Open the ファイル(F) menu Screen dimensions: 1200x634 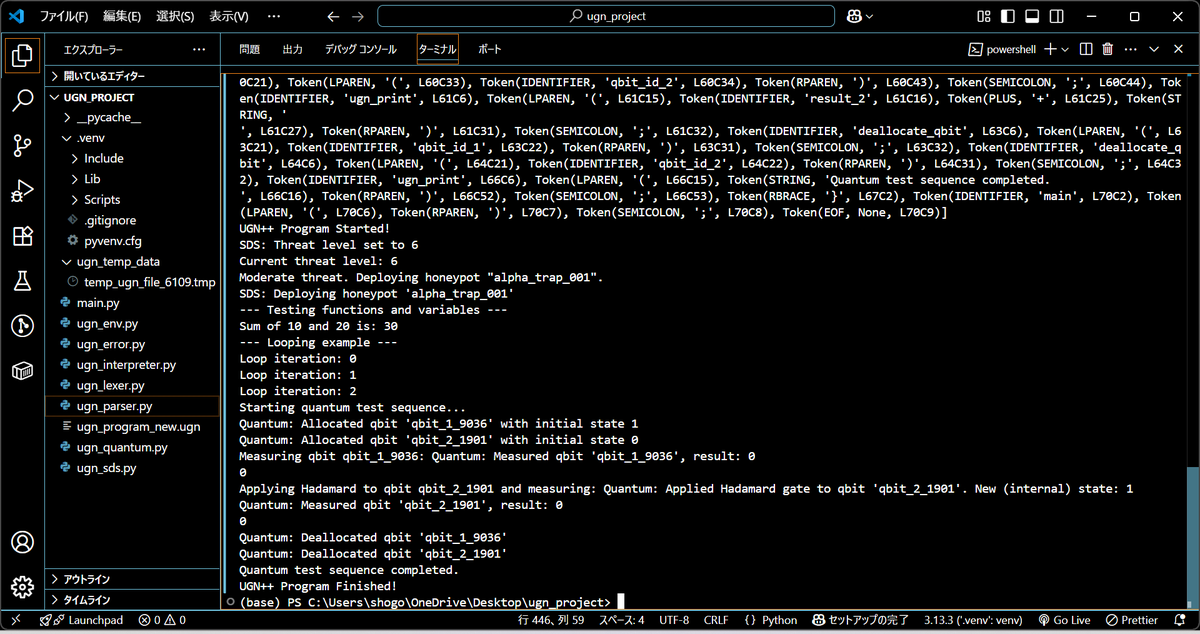64,16
